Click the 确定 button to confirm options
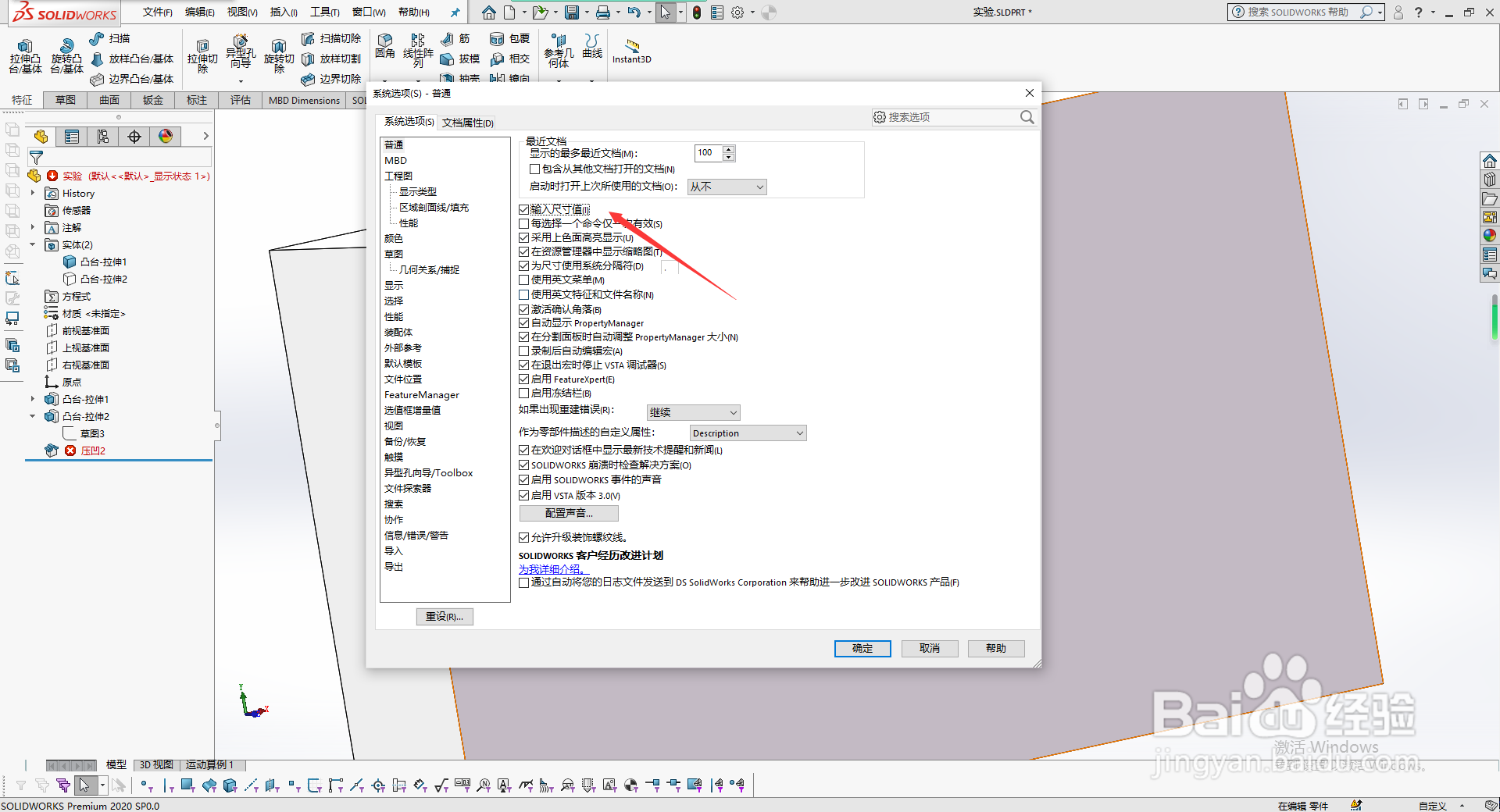Screen dimensions: 1500x812 tap(862, 648)
